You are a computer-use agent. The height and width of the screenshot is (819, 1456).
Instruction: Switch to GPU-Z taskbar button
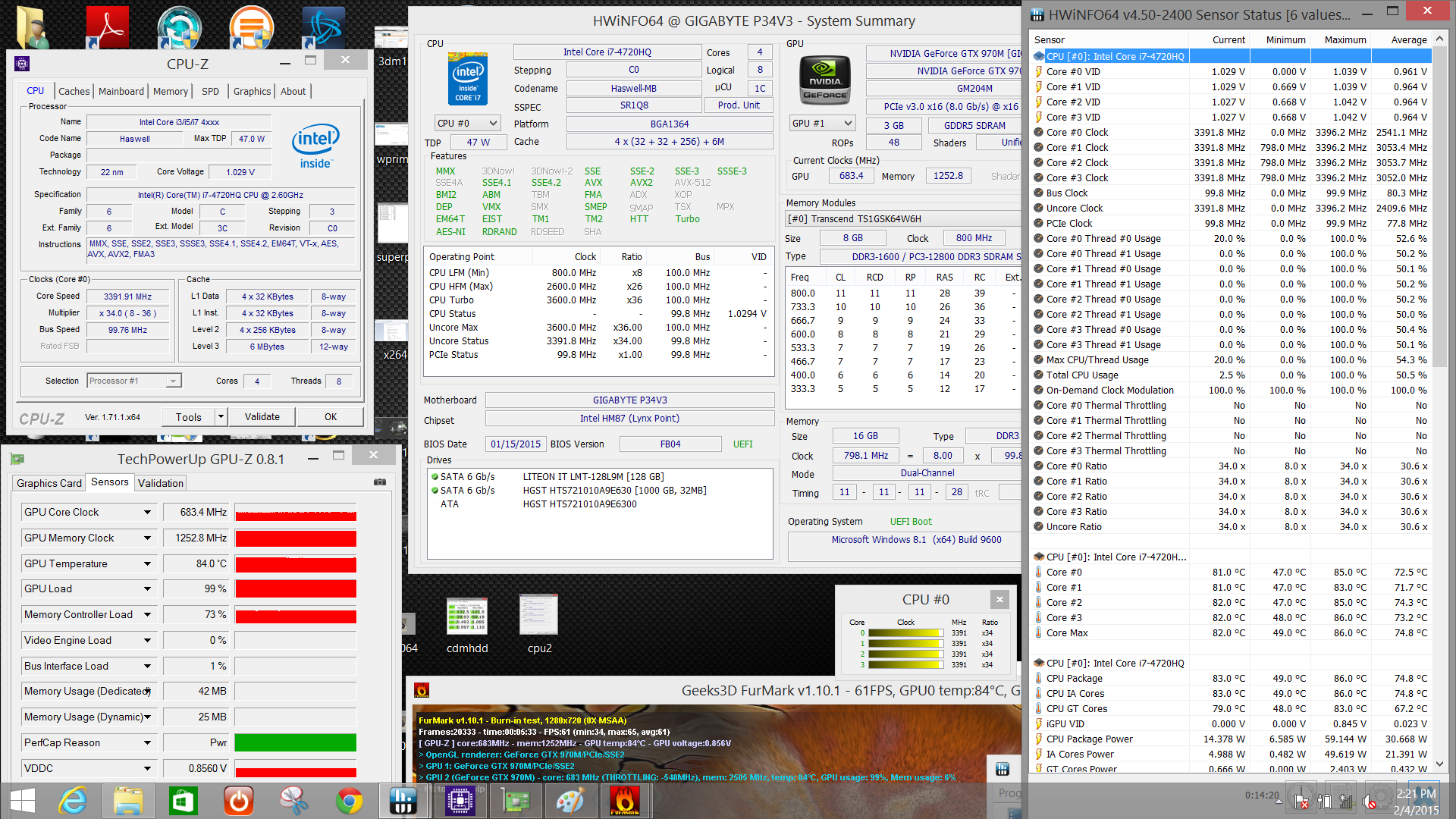(x=515, y=801)
